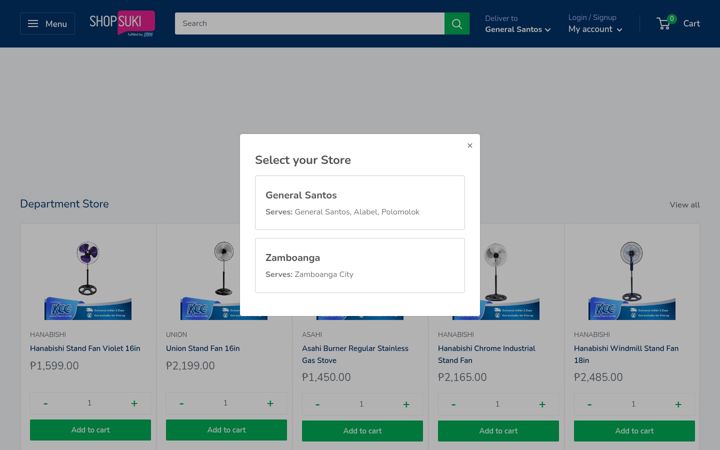Add Union Stand Fan 16in to cart

226,430
